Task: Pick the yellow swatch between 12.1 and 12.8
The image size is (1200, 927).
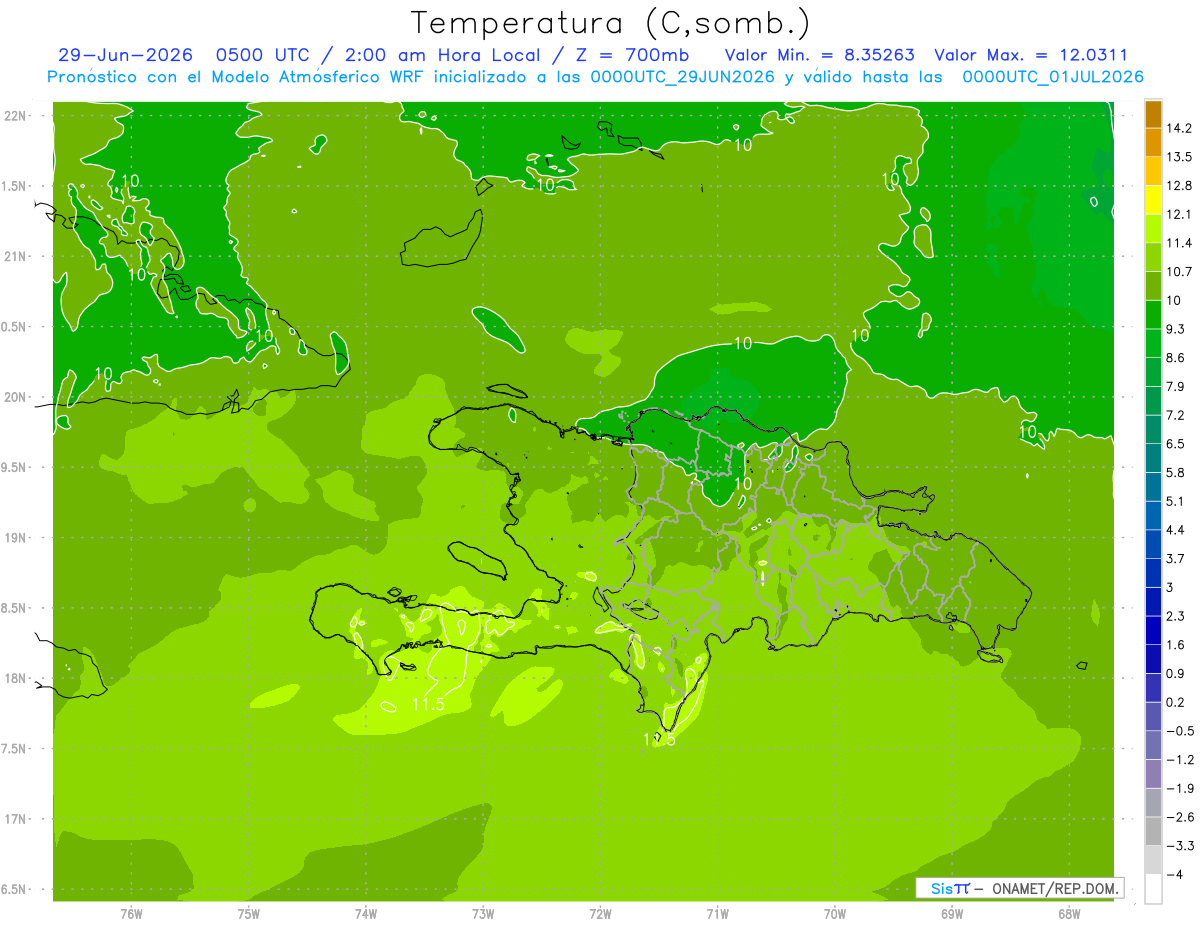Action: coord(1153,201)
